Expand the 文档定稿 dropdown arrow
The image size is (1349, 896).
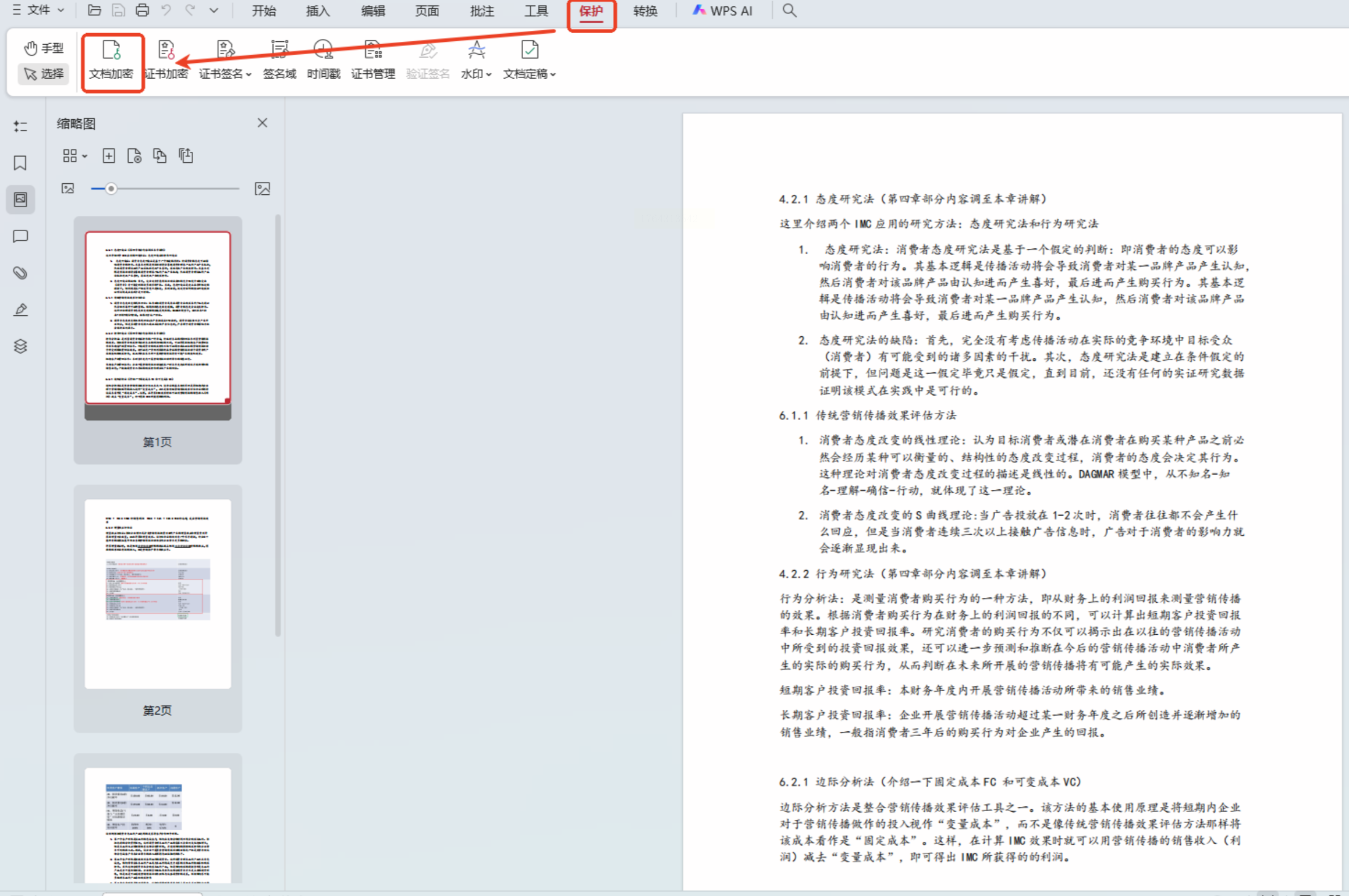pyautogui.click(x=553, y=74)
